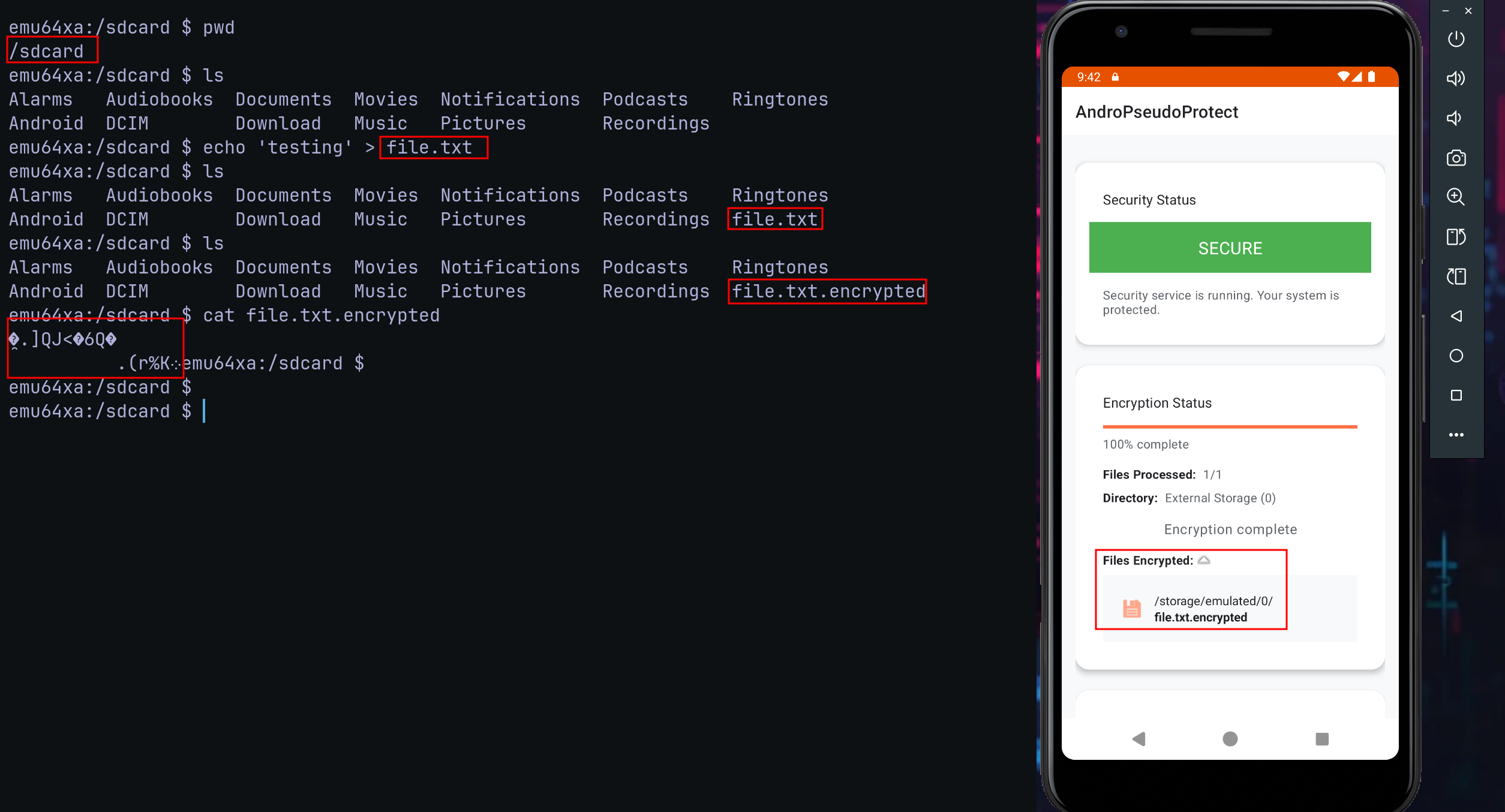Activate the zoom magnifier icon
Viewport: 1505px width, 812px height.
tap(1456, 197)
